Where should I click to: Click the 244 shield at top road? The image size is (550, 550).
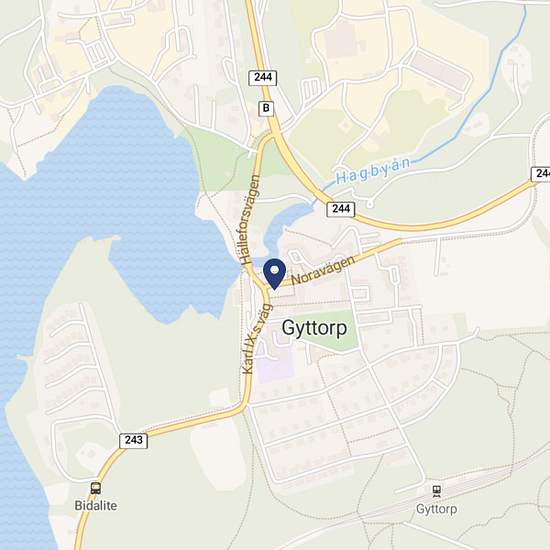tap(263, 78)
